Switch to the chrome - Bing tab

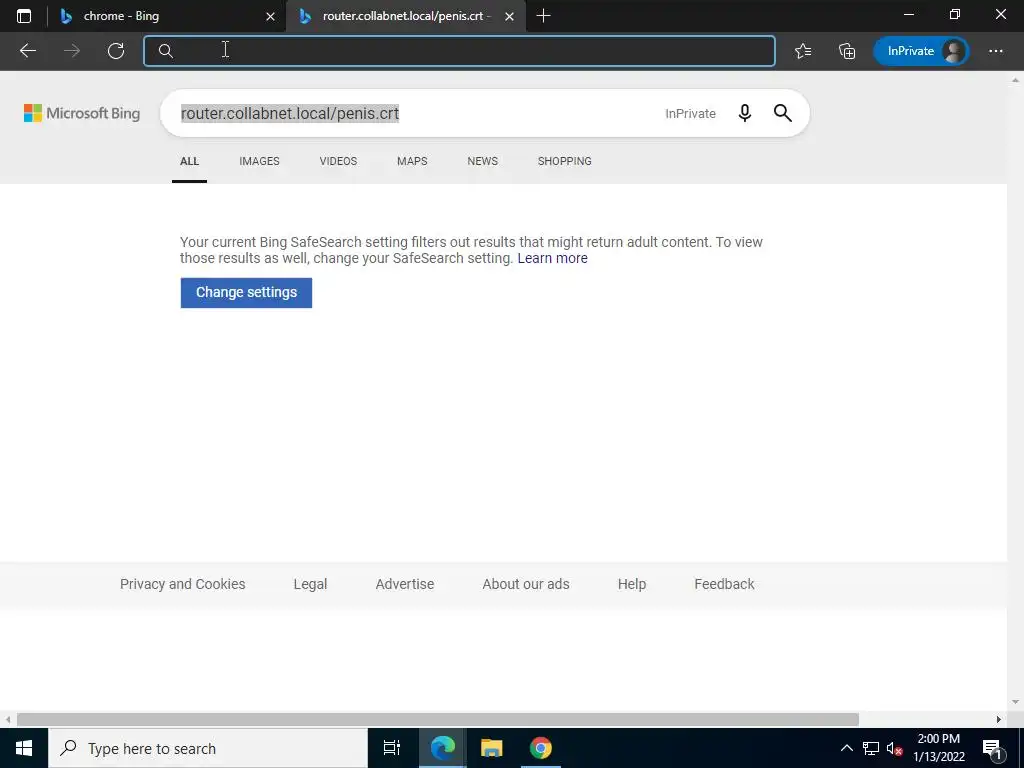[x=167, y=16]
